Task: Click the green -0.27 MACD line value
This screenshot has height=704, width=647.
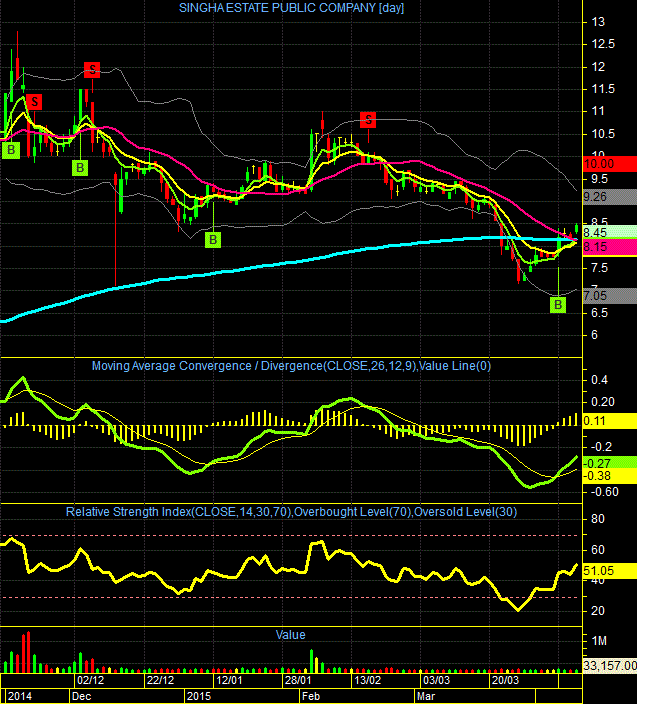Action: click(609, 462)
